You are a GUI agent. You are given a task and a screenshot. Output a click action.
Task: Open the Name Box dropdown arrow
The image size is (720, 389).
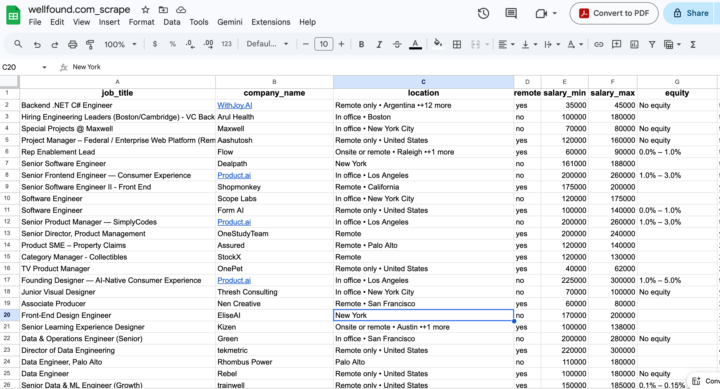pos(44,67)
